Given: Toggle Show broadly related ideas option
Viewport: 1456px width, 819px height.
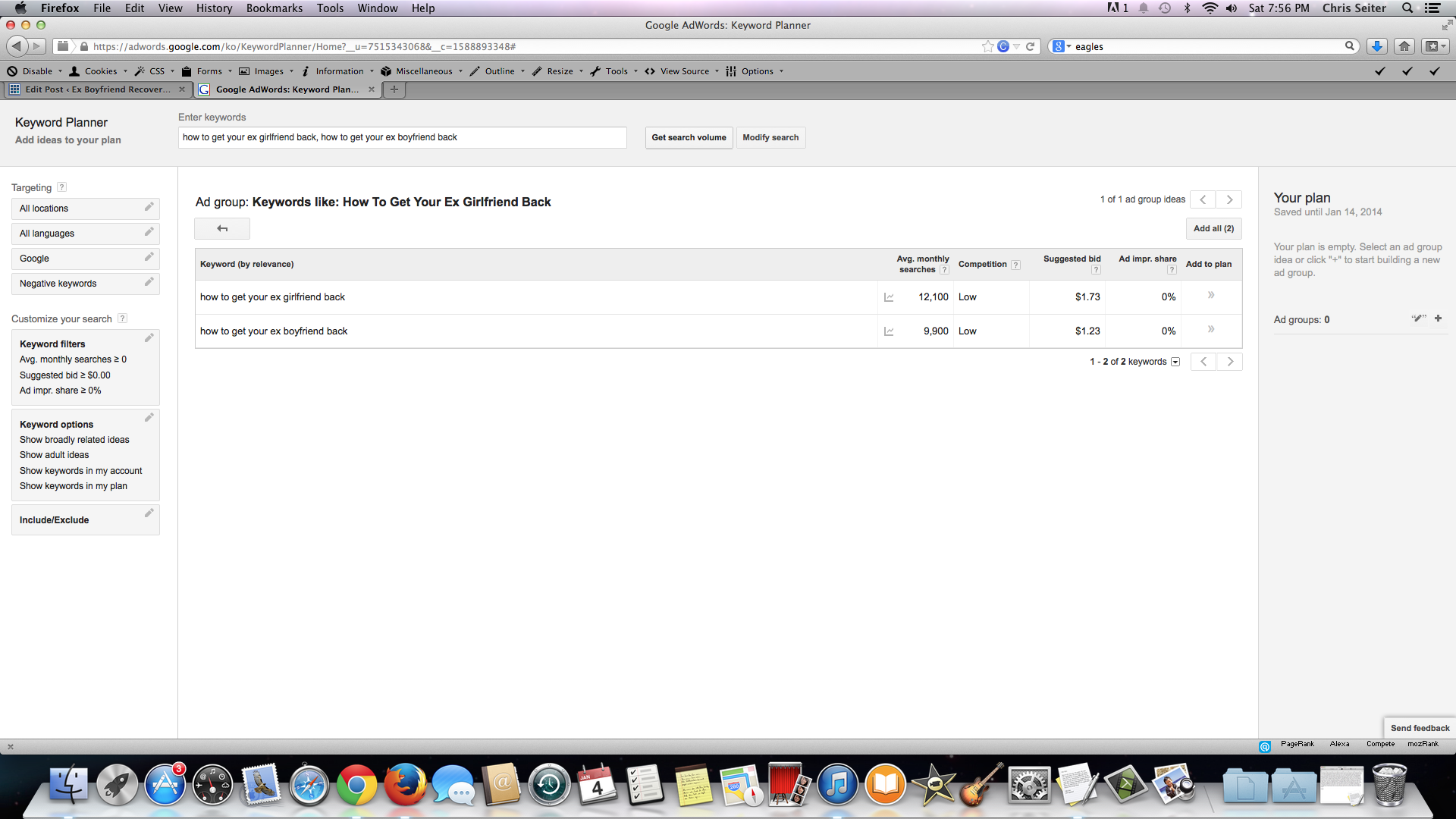Looking at the screenshot, I should click(x=74, y=440).
